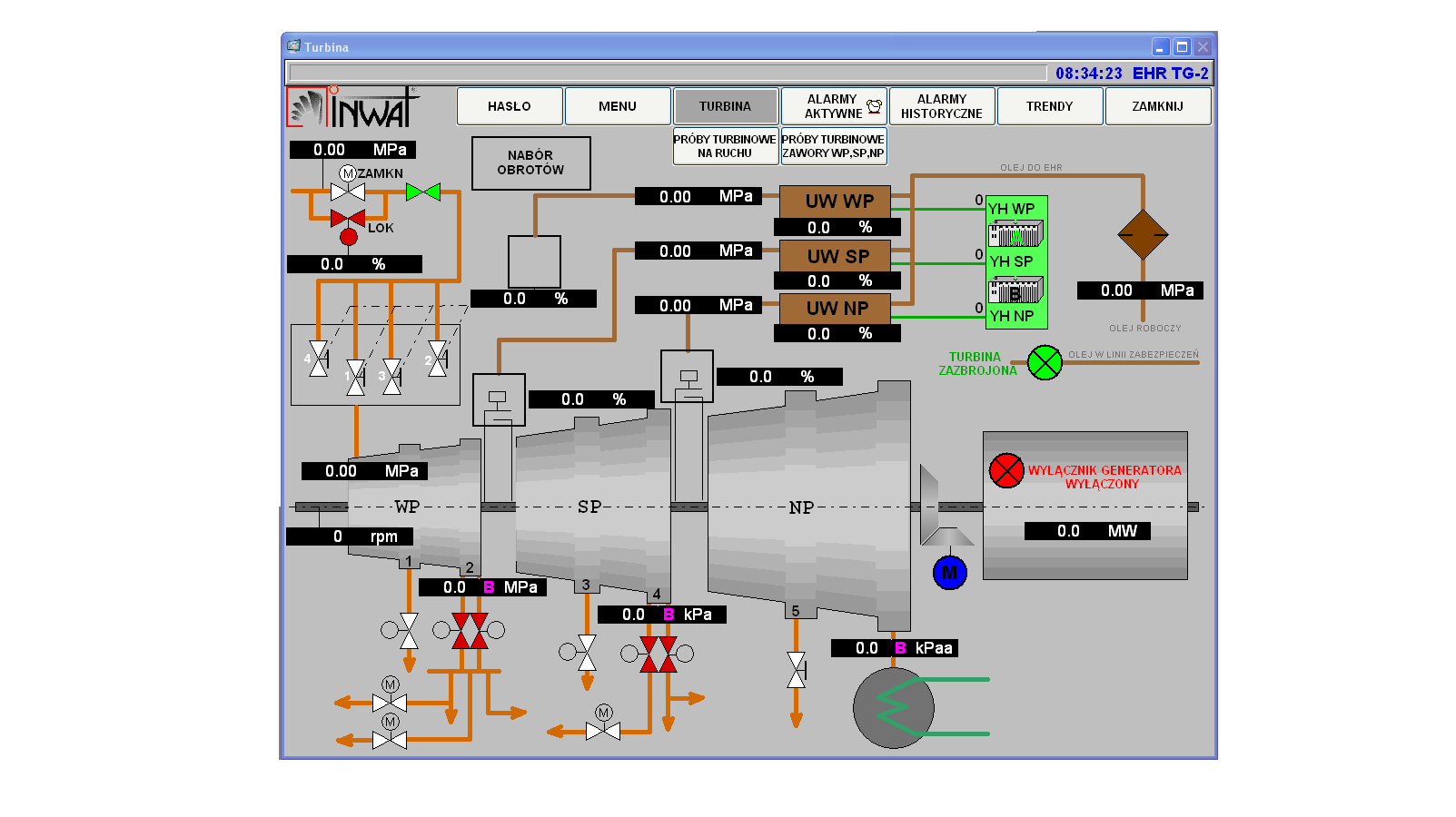Select the blue M motor icon

[949, 573]
